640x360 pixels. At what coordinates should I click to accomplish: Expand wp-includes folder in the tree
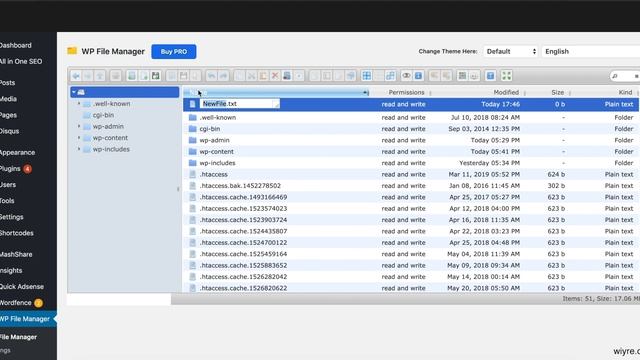(x=79, y=149)
